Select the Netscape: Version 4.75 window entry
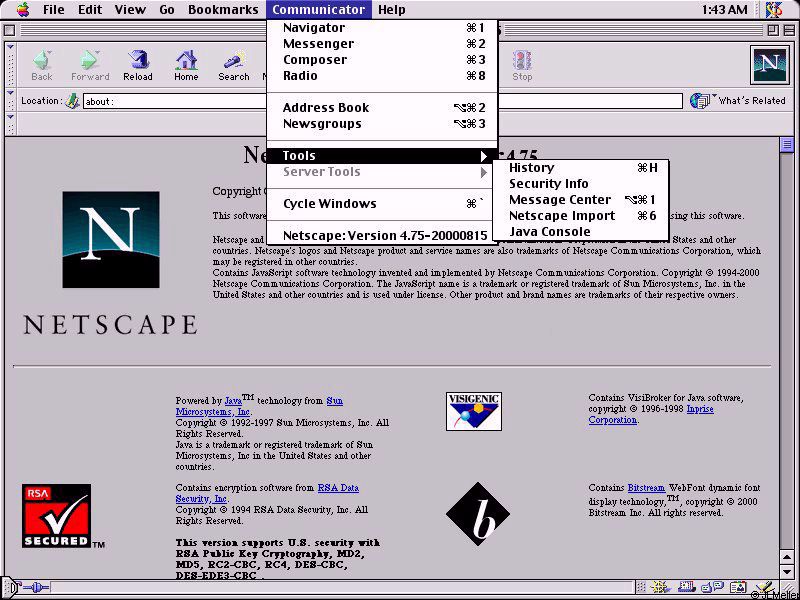Screen dimensions: 800x600 (x=382, y=236)
